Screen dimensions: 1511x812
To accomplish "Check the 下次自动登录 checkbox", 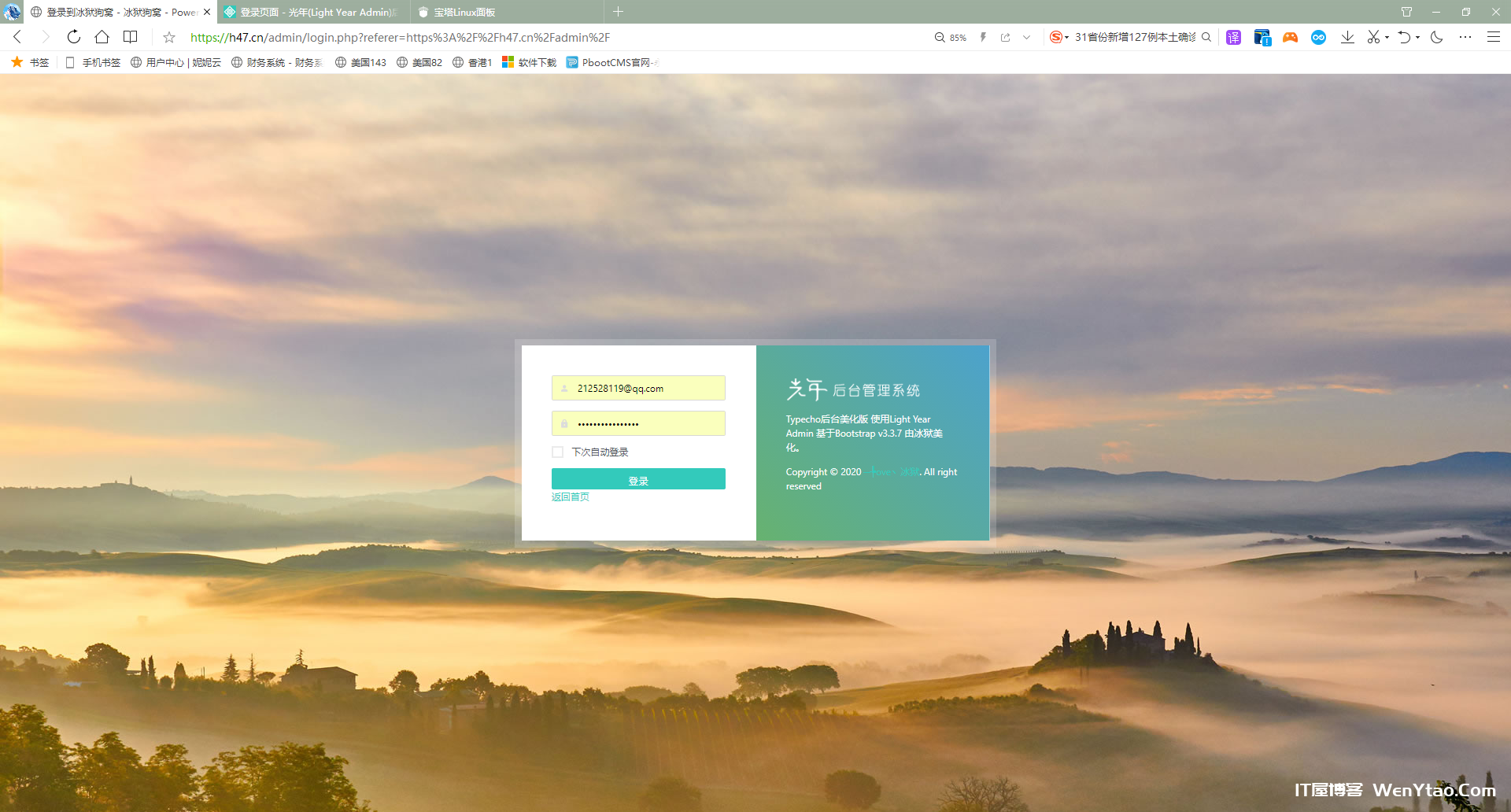I will click(x=558, y=452).
